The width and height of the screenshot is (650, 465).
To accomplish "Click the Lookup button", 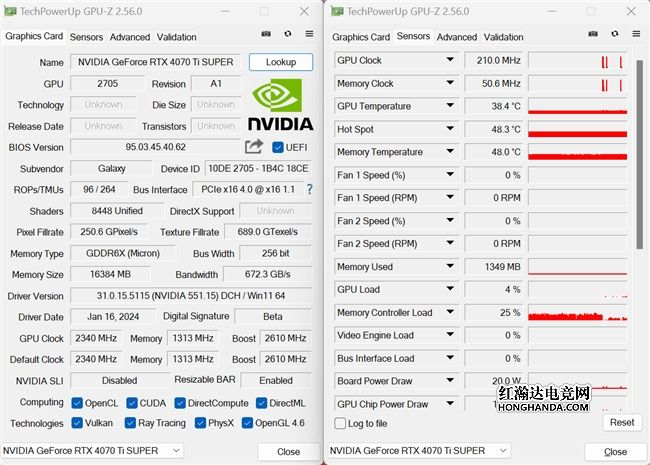I will 280,62.
